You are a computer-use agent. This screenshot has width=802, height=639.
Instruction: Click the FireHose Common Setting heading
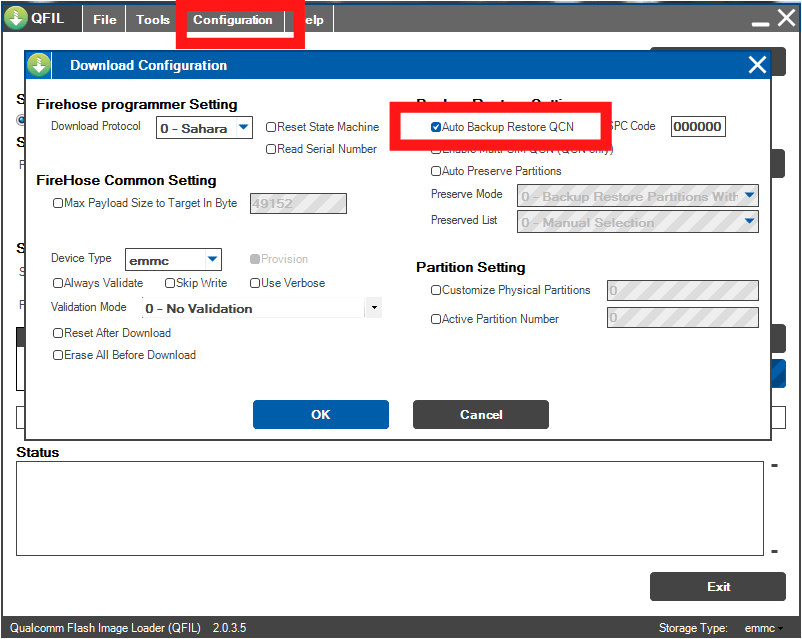pos(126,181)
